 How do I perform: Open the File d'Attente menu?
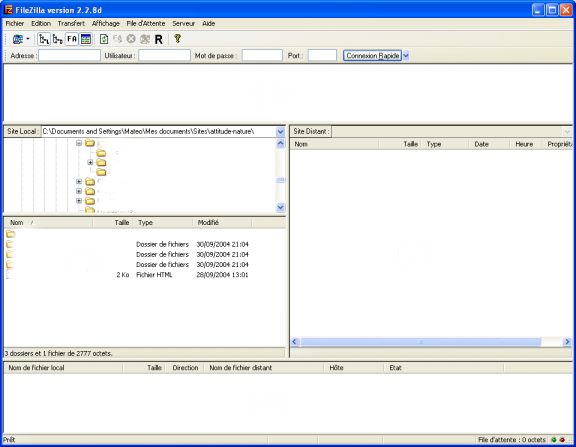click(146, 24)
